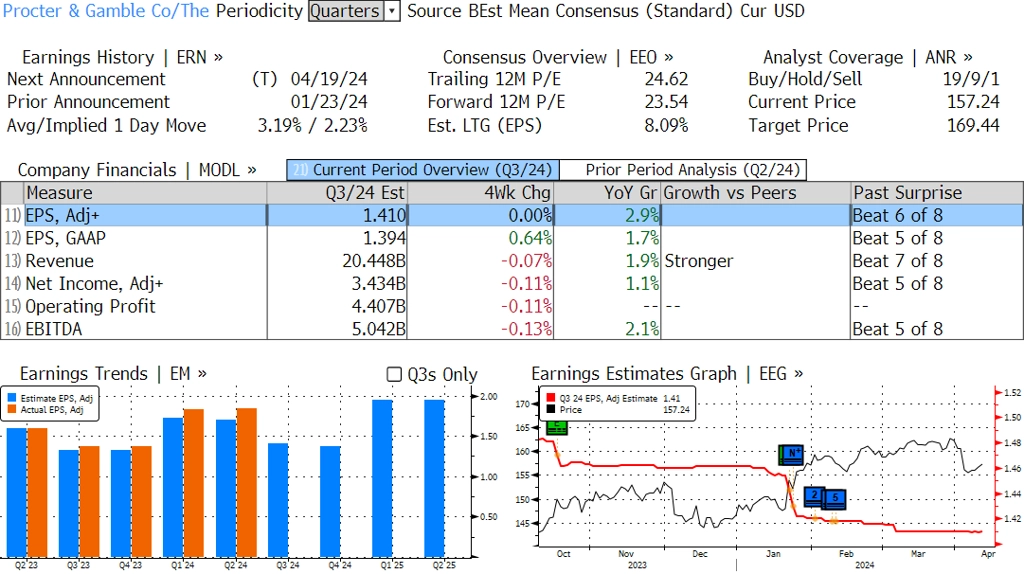Click the Operating Profit estimate 4.407B cell
The height and width of the screenshot is (574, 1024).
coord(337,306)
